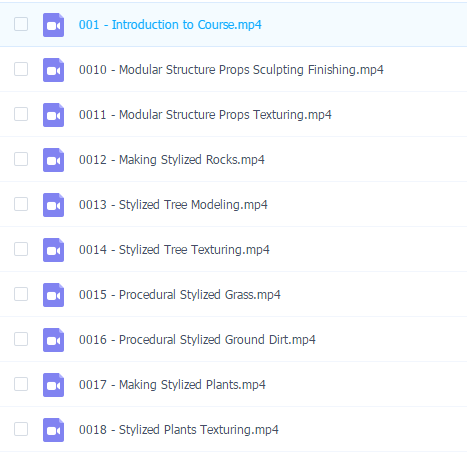Select checkbox of 0012 Making Stylized Rocks
The height and width of the screenshot is (455, 467).
[x=21, y=159]
